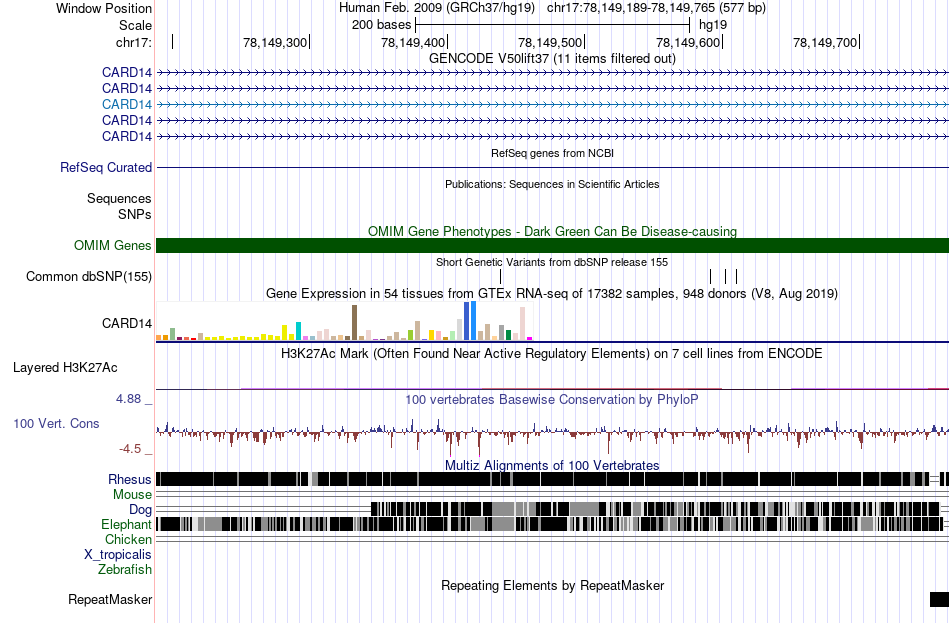This screenshot has height=623, width=950.
Task: Click the 'RefSeq genes from NCBI' title
Action: [552, 153]
